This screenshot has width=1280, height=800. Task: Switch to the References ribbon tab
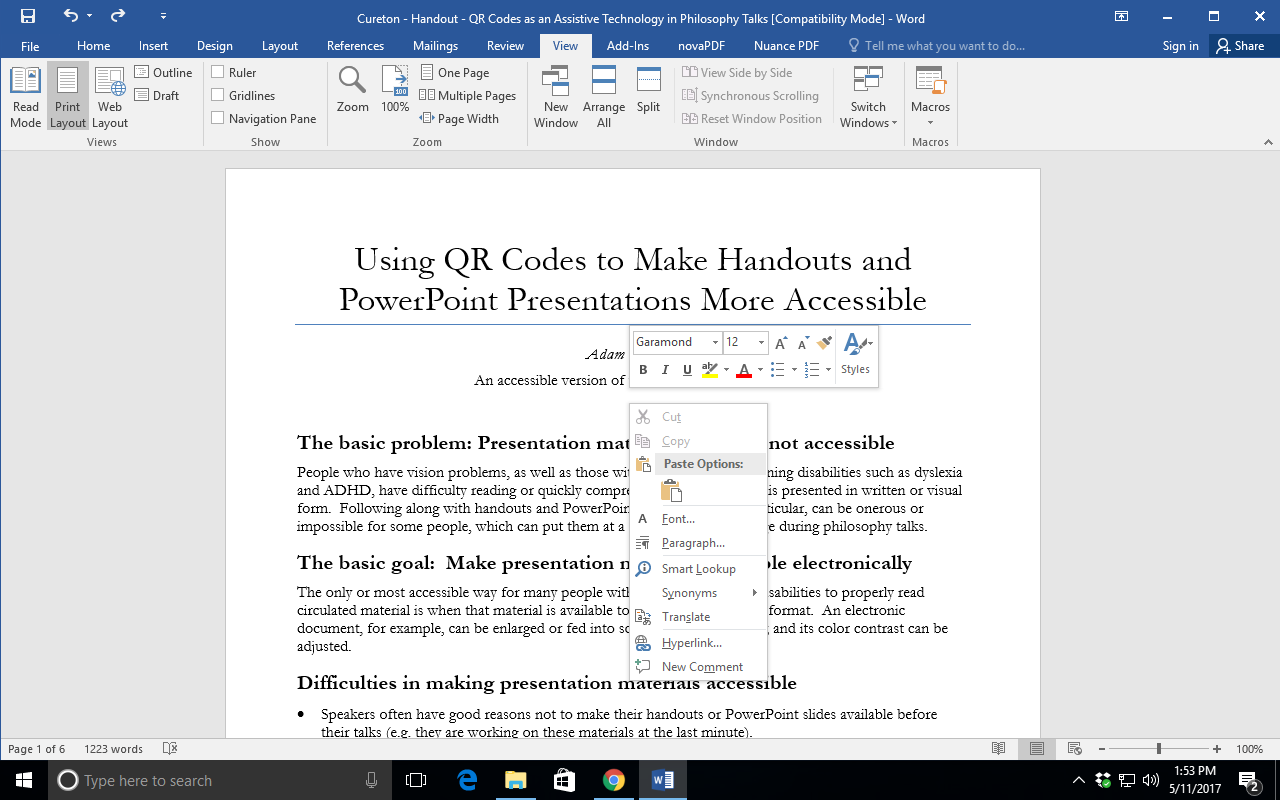point(355,46)
